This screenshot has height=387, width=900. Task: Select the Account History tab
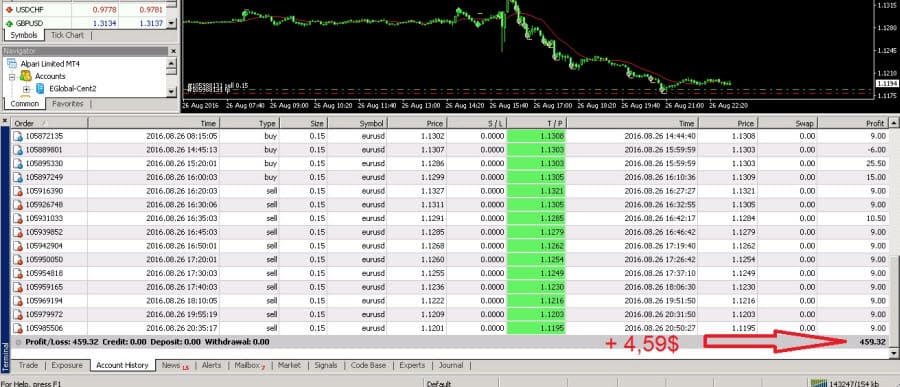pos(122,365)
